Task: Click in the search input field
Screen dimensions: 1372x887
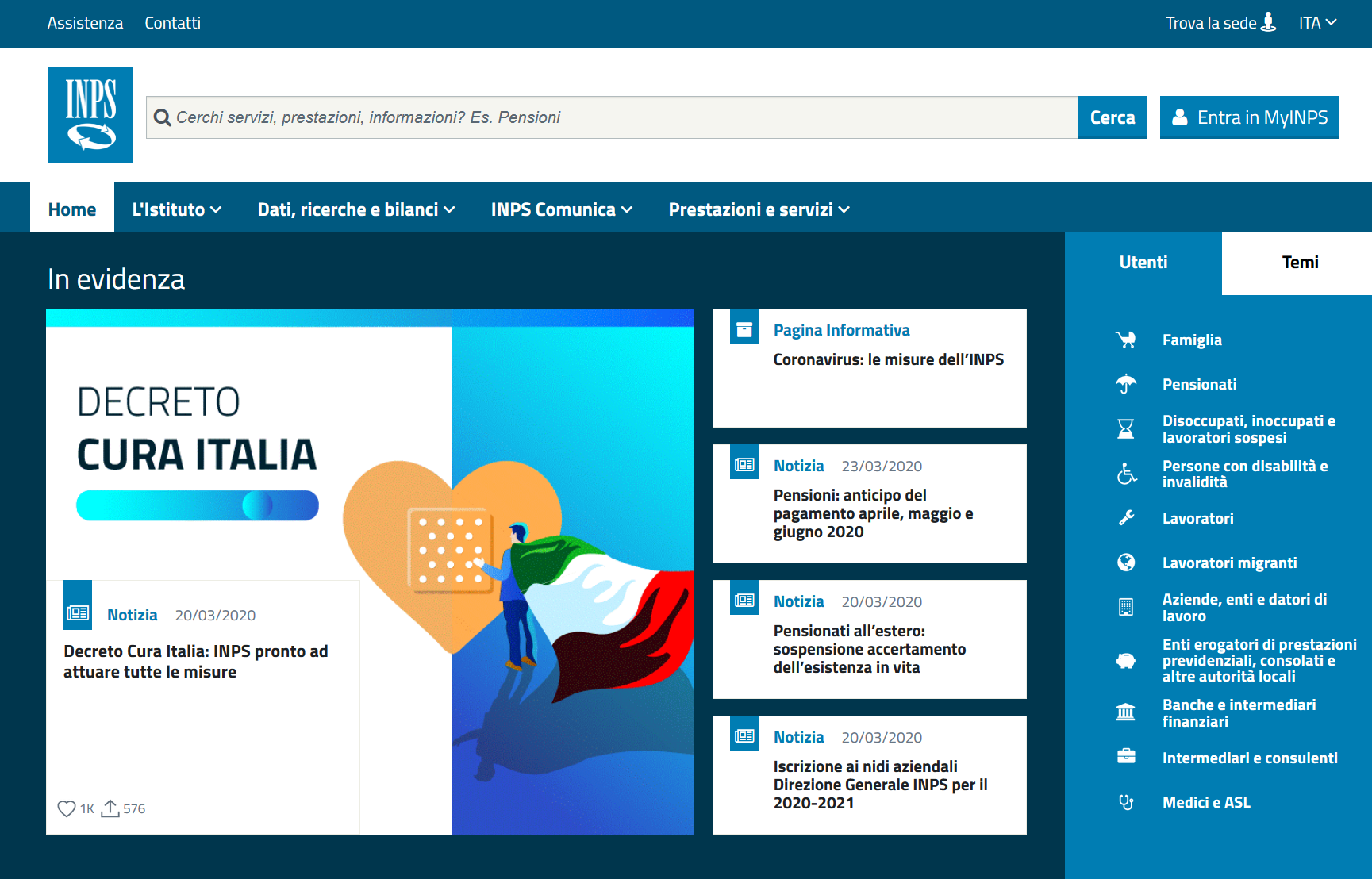Action: [x=612, y=117]
